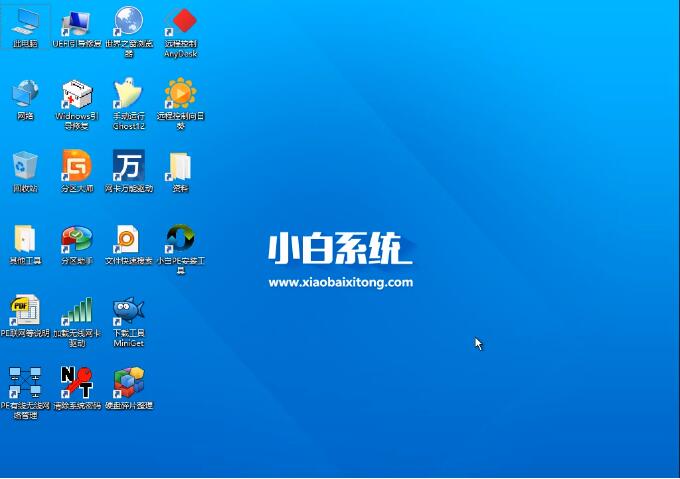Click 加载无线网卡驱动 signal bars icon
The image size is (680, 479).
click(76, 310)
